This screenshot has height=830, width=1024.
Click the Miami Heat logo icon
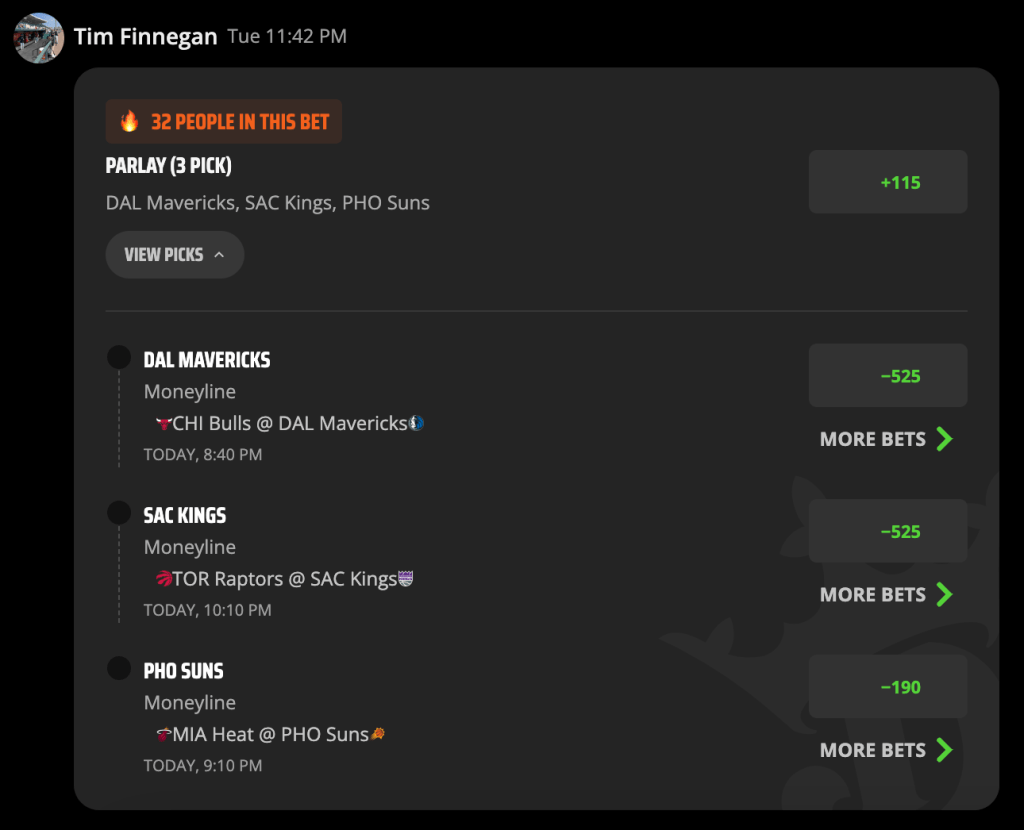pyautogui.click(x=163, y=734)
